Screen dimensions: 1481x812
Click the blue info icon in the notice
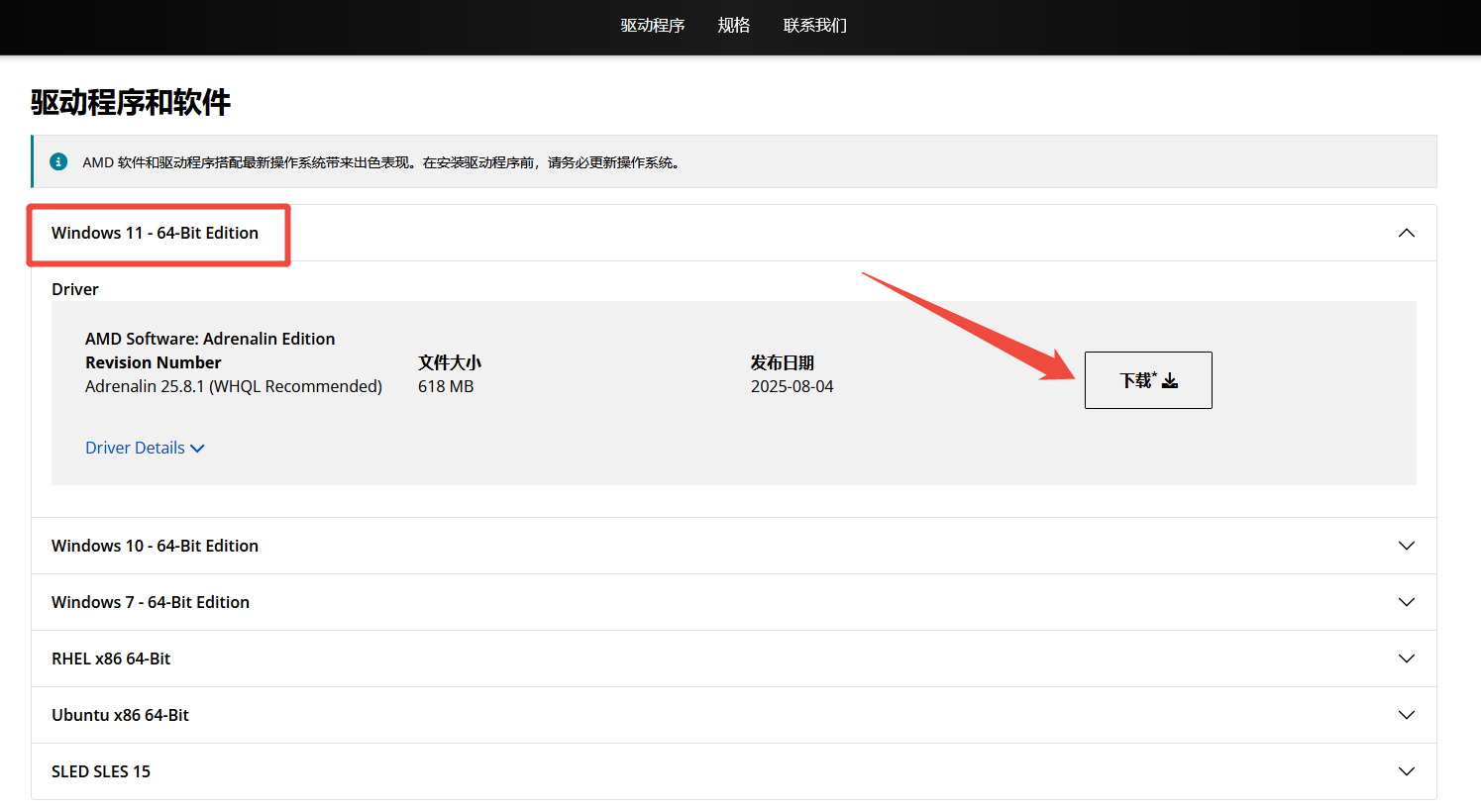click(x=58, y=161)
